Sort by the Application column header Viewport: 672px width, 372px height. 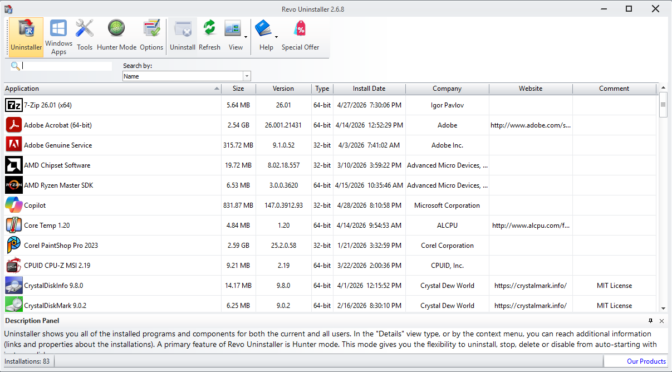tap(113, 89)
